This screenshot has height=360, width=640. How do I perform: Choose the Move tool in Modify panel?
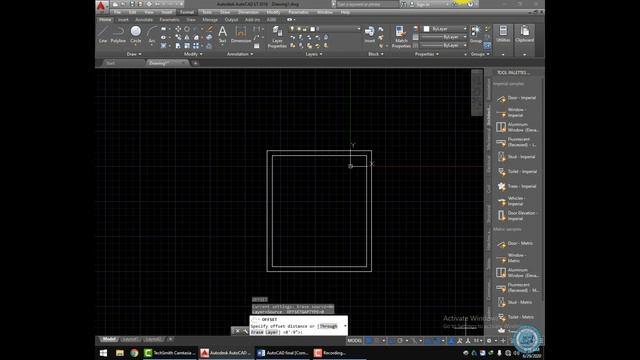tap(178, 29)
